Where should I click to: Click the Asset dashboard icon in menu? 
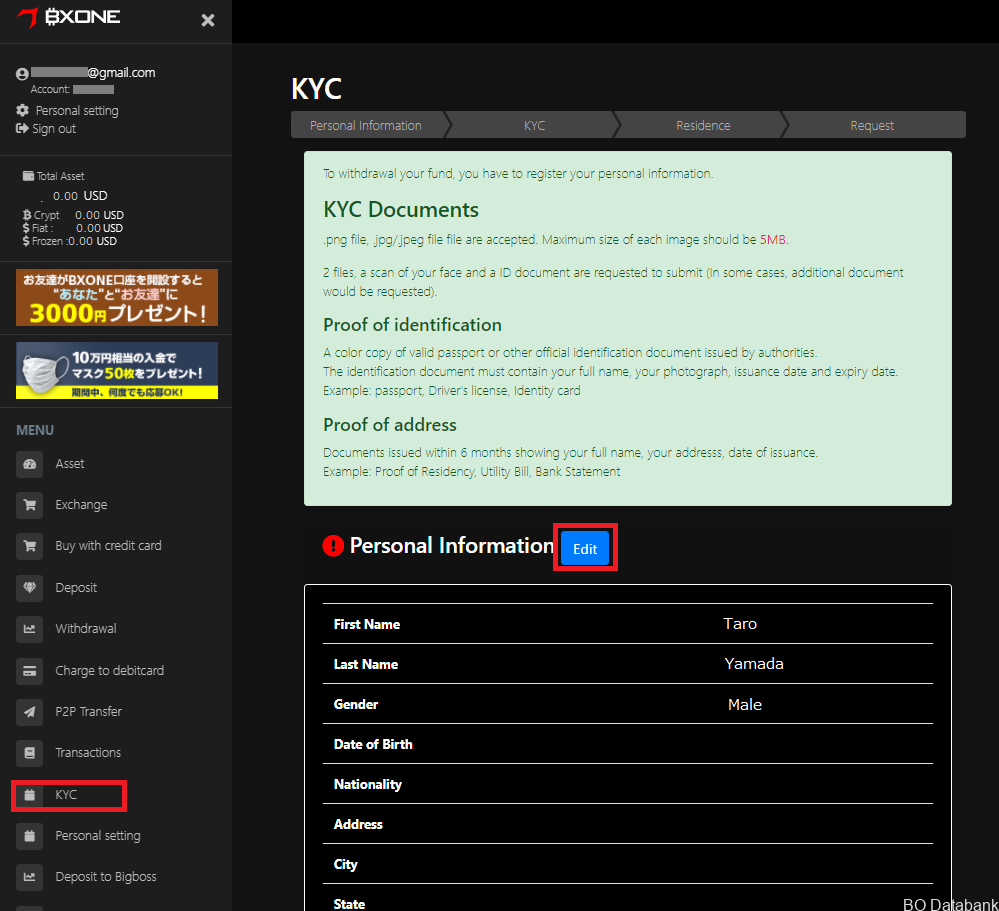pos(29,464)
